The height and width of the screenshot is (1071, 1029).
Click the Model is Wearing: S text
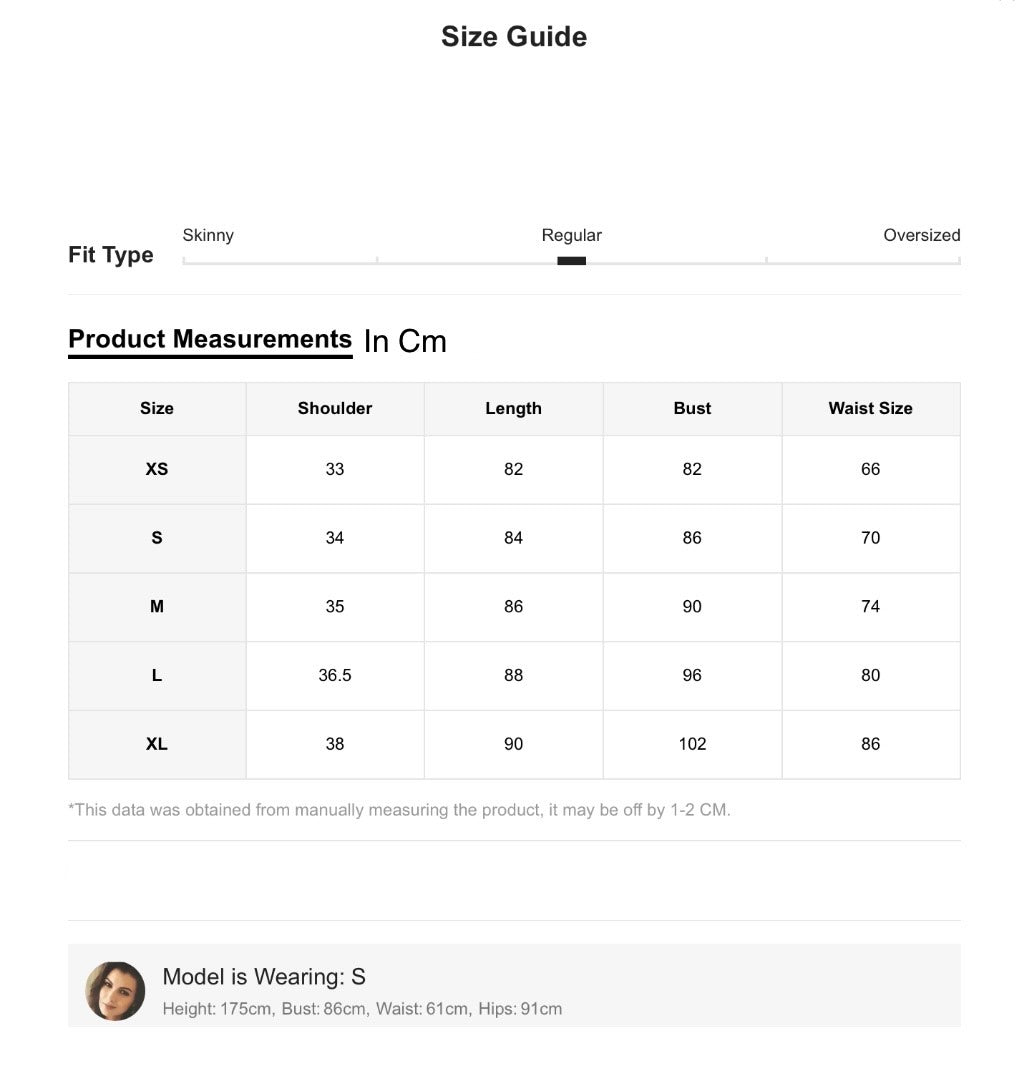click(x=264, y=977)
